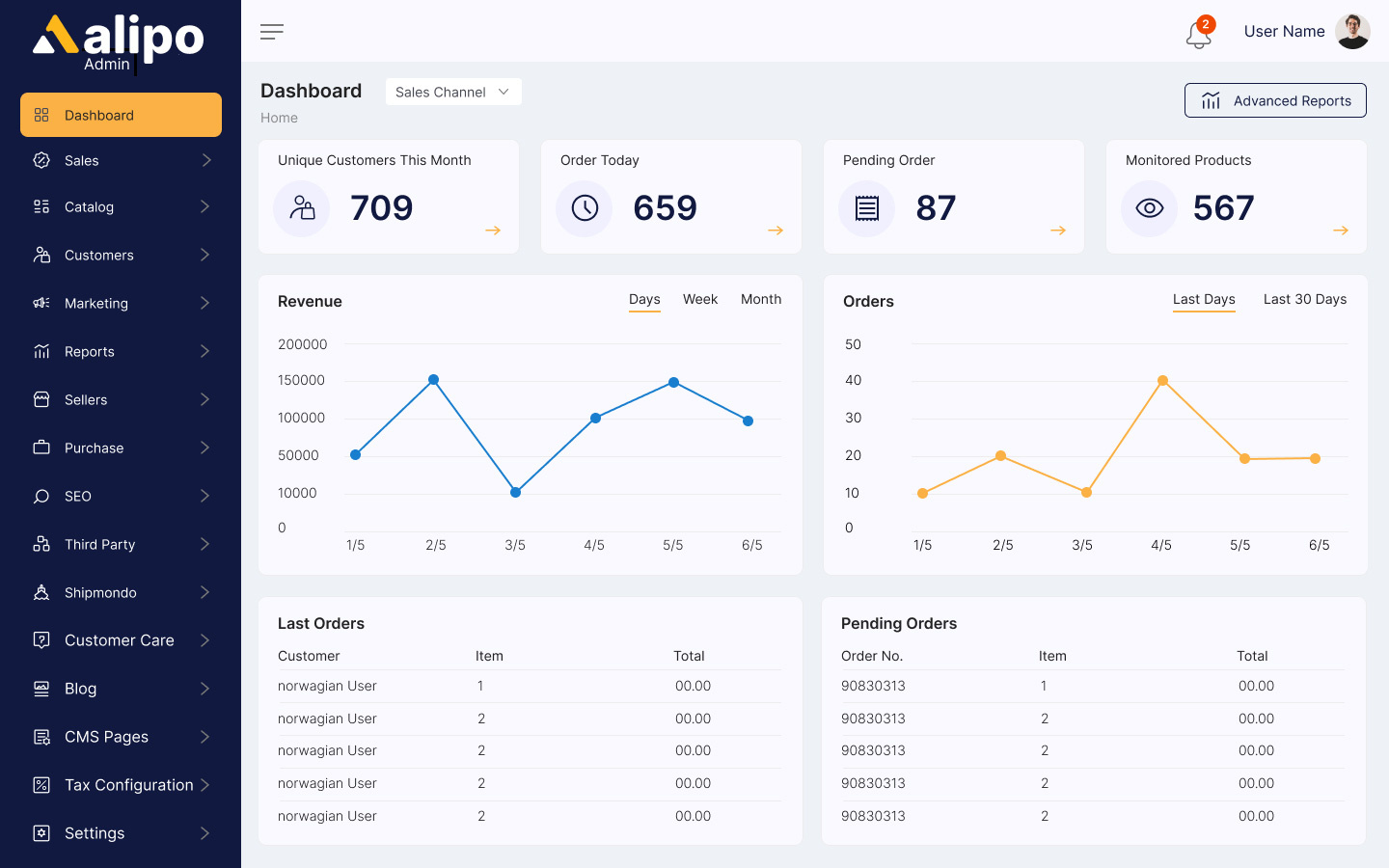This screenshot has width=1389, height=868.
Task: Click the Alipo Admin logo
Action: click(x=119, y=43)
